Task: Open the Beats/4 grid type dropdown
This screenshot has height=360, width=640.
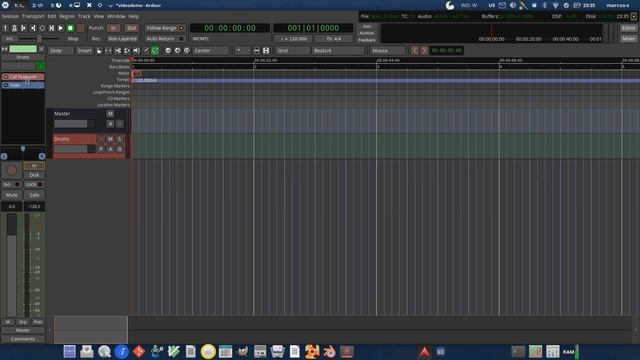Action: pyautogui.click(x=338, y=51)
